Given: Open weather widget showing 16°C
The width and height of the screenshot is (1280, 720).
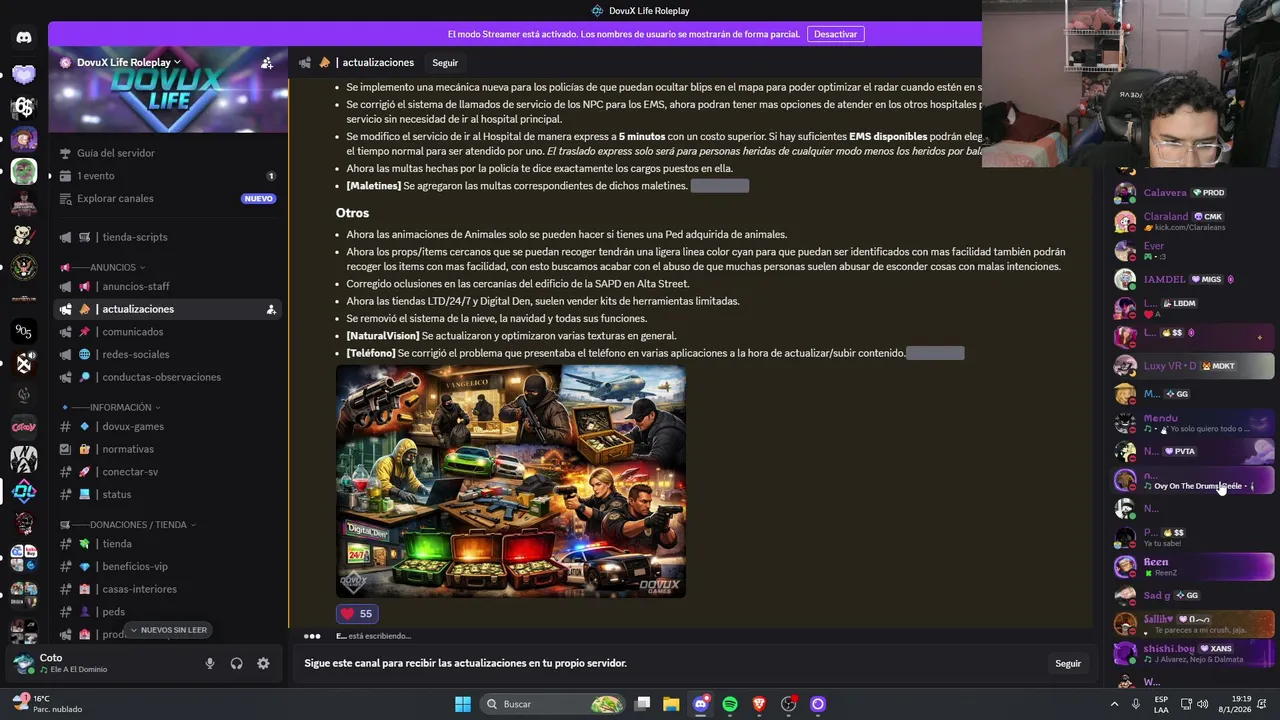Looking at the screenshot, I should click(47, 704).
